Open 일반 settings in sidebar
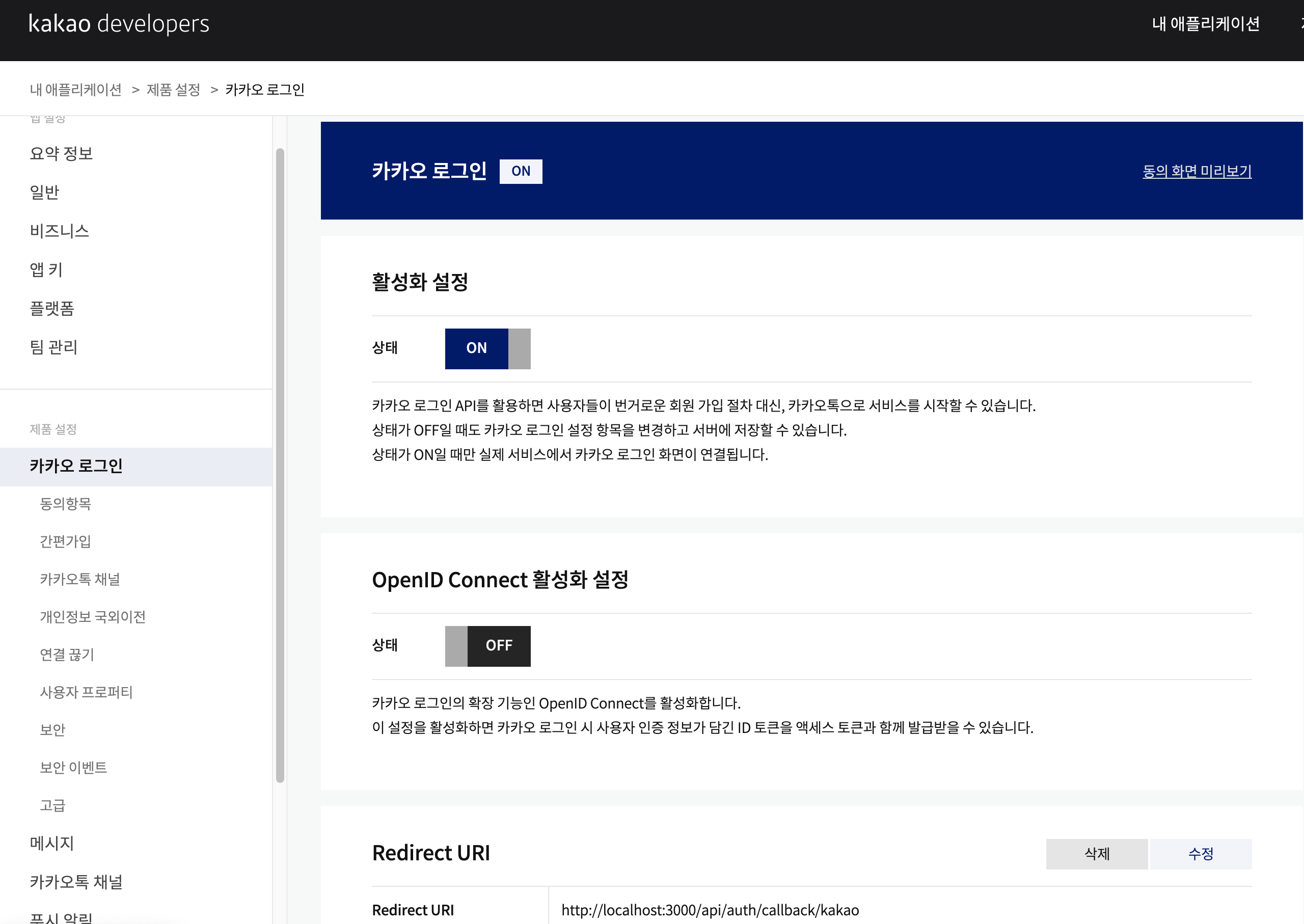 coord(44,193)
